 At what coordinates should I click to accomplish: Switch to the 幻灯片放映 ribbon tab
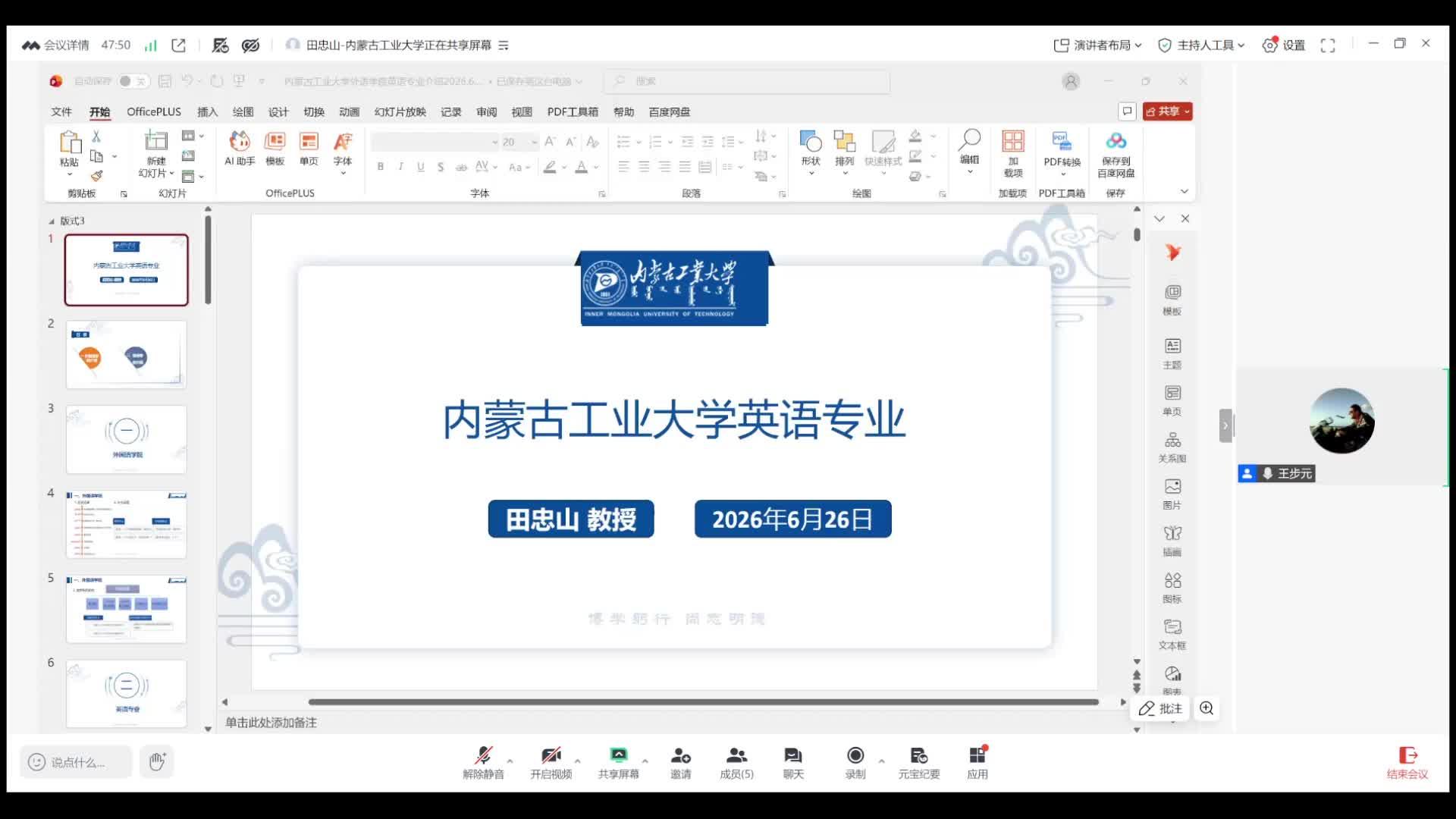pyautogui.click(x=400, y=111)
